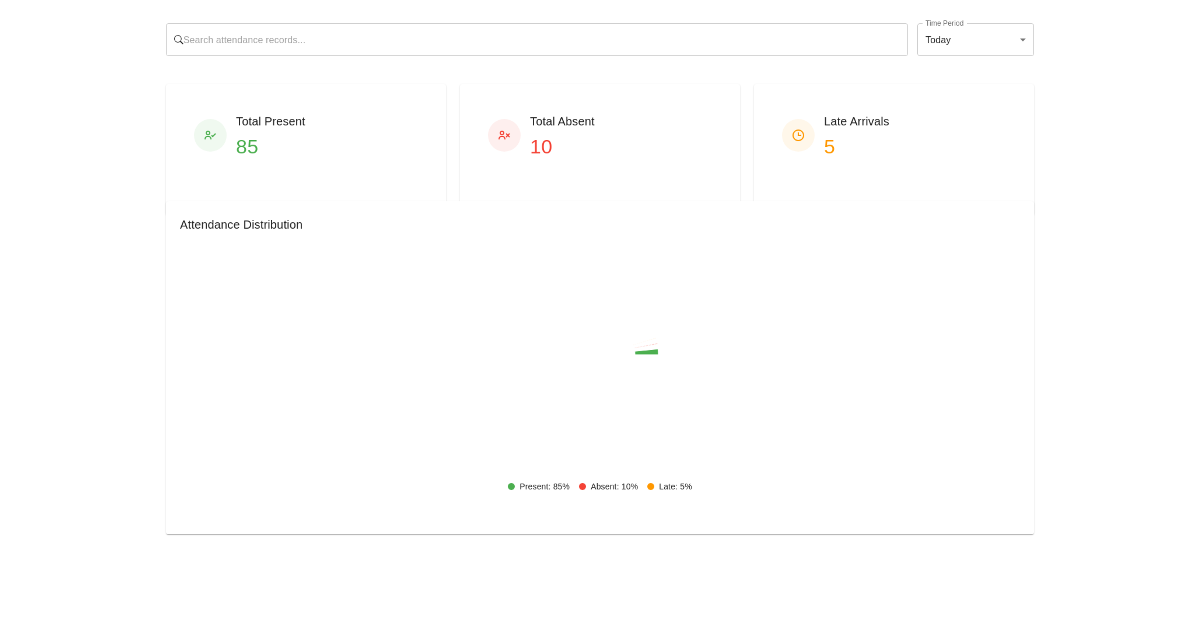Click the orange number 5 value

tap(829, 147)
